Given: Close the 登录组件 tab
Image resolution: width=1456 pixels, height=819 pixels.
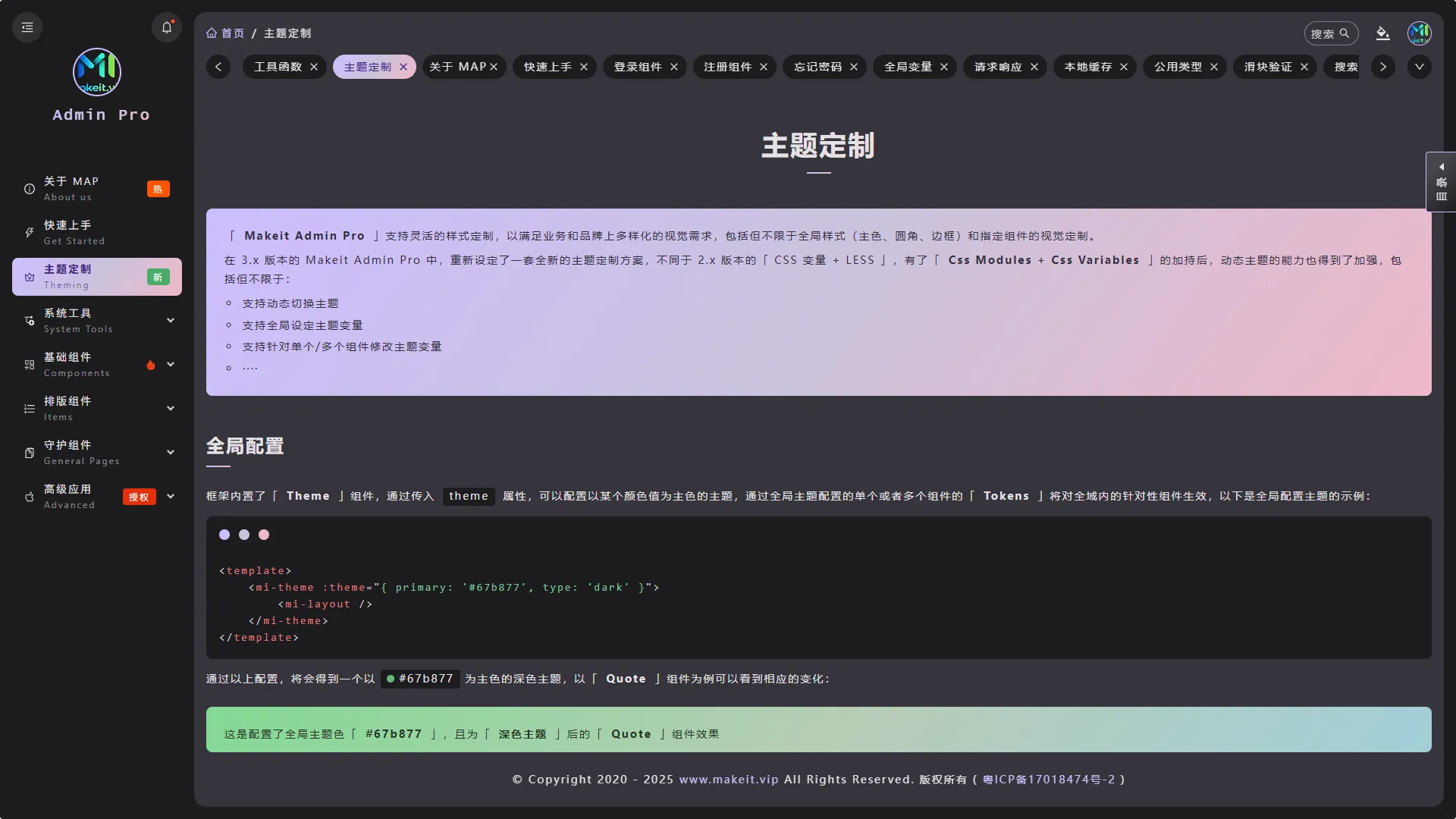Looking at the screenshot, I should tap(674, 67).
